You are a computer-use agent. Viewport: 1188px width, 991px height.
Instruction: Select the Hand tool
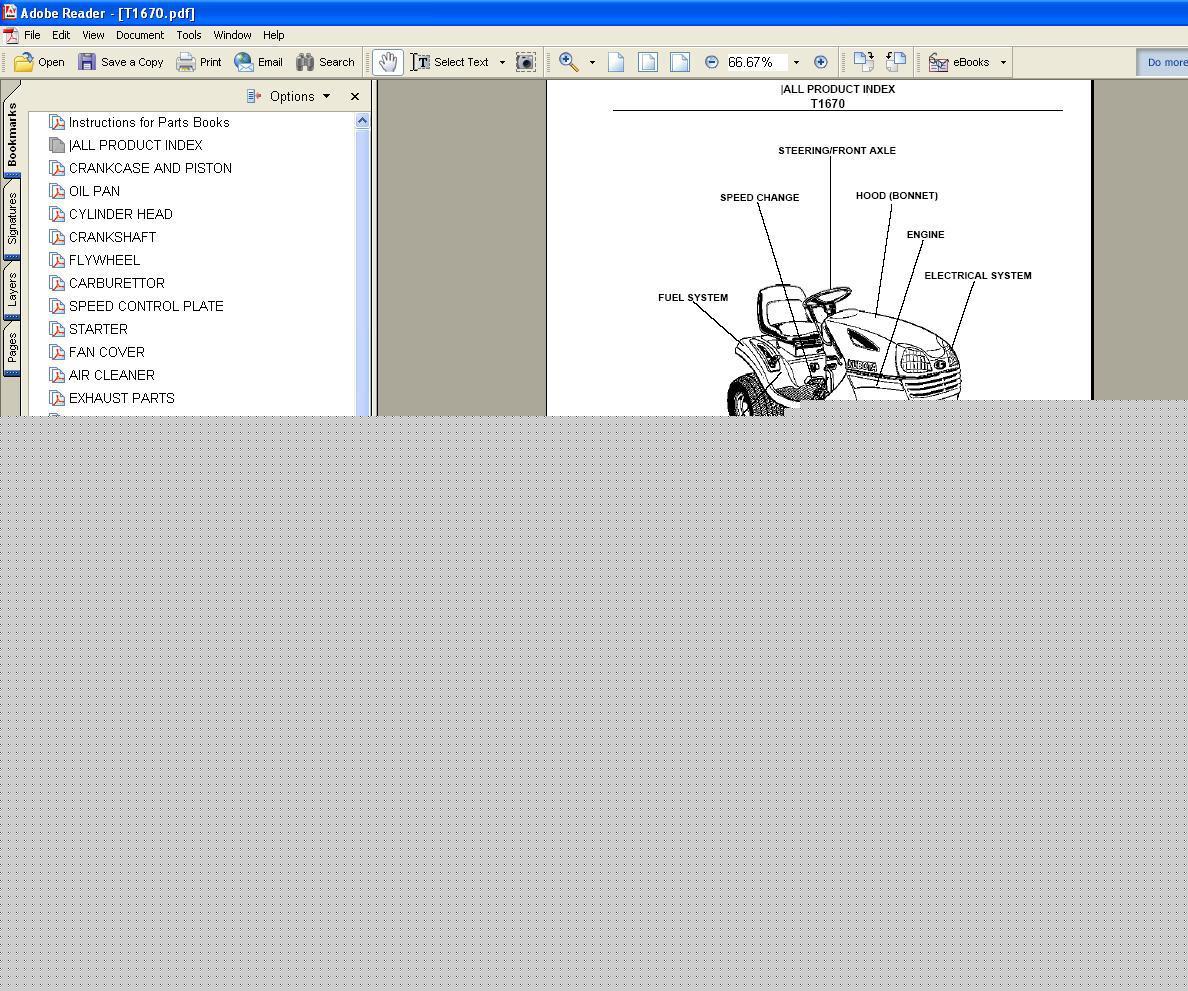coord(388,62)
